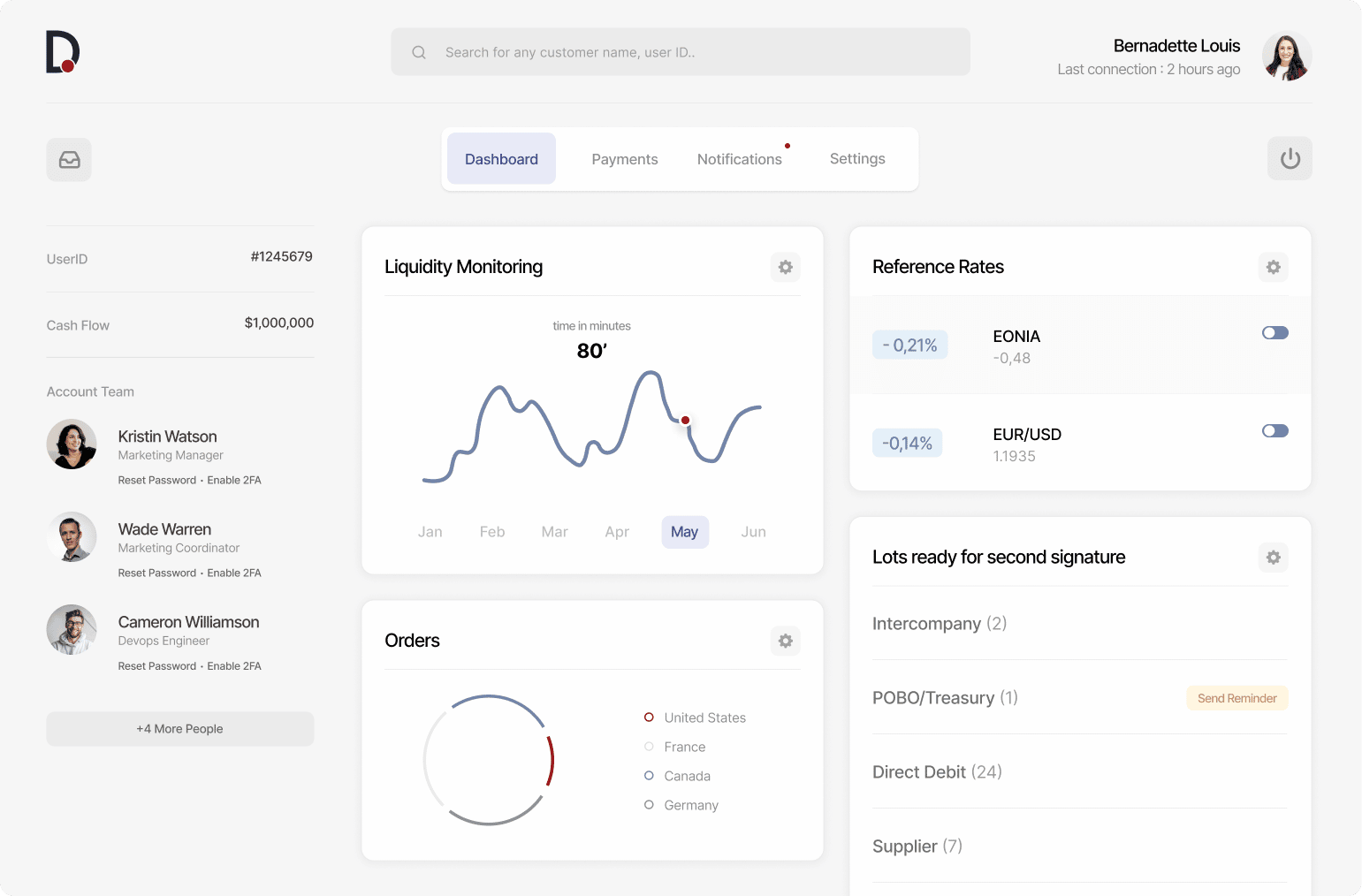Open the Notifications tab

point(740,159)
